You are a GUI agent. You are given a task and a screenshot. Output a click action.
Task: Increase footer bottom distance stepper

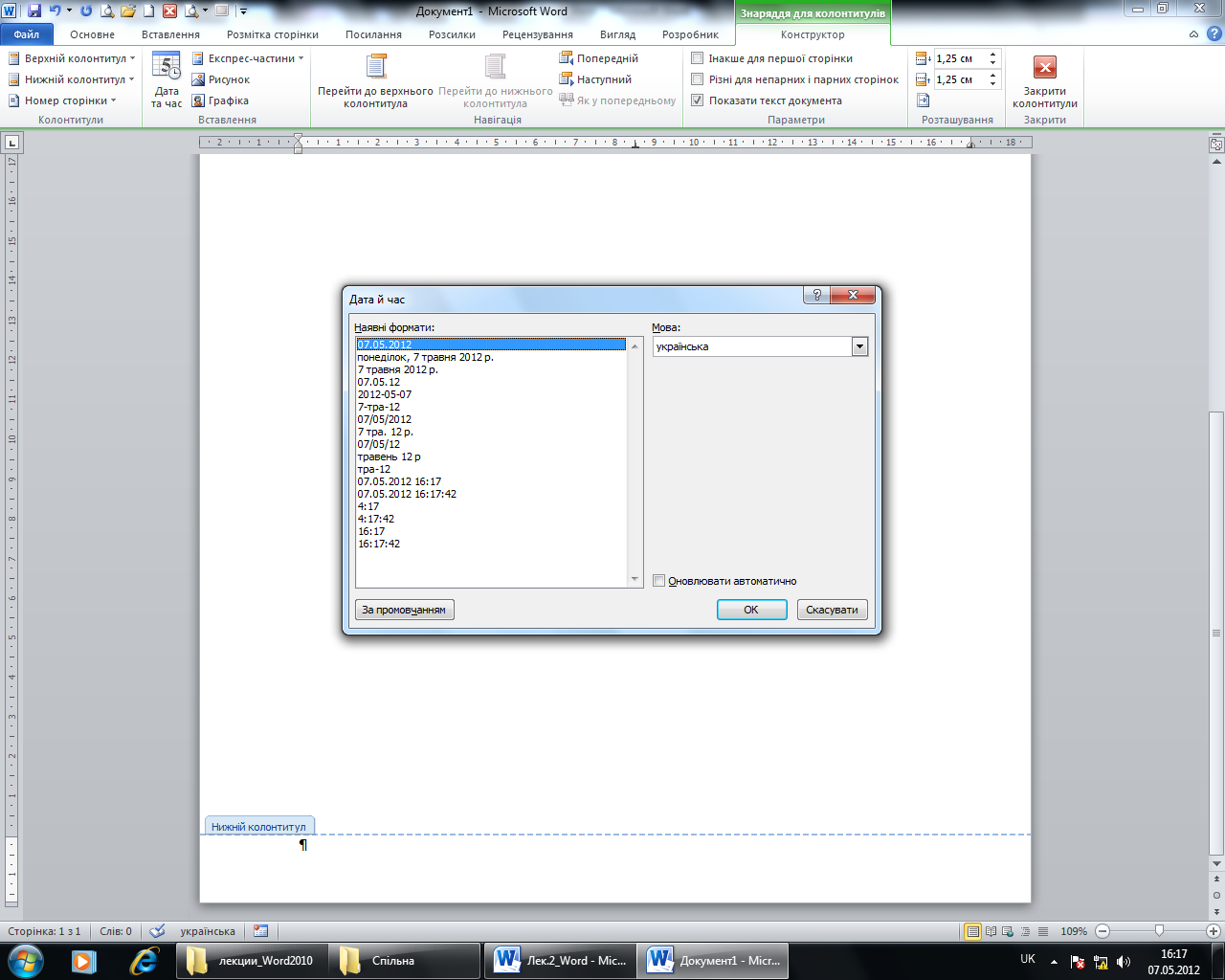(993, 76)
